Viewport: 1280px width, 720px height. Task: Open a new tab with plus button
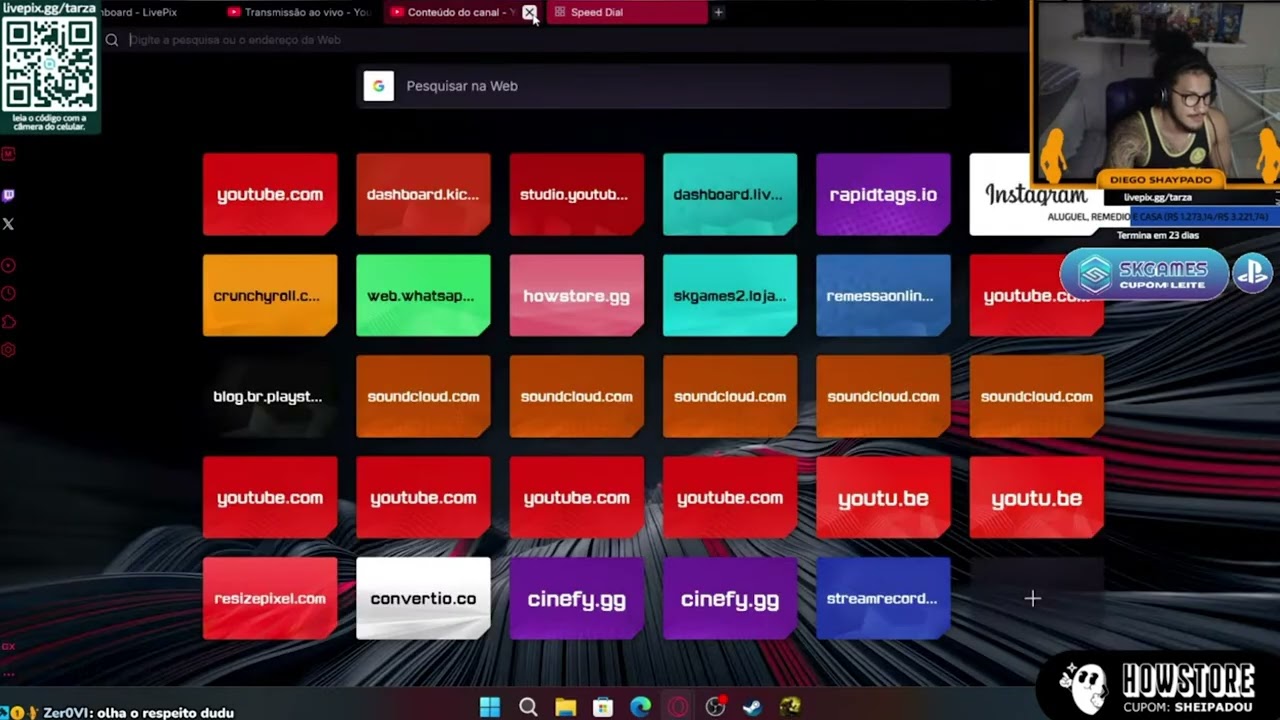718,12
